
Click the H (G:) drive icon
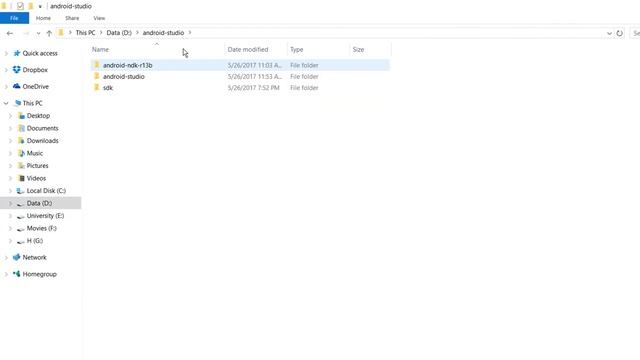[20, 241]
